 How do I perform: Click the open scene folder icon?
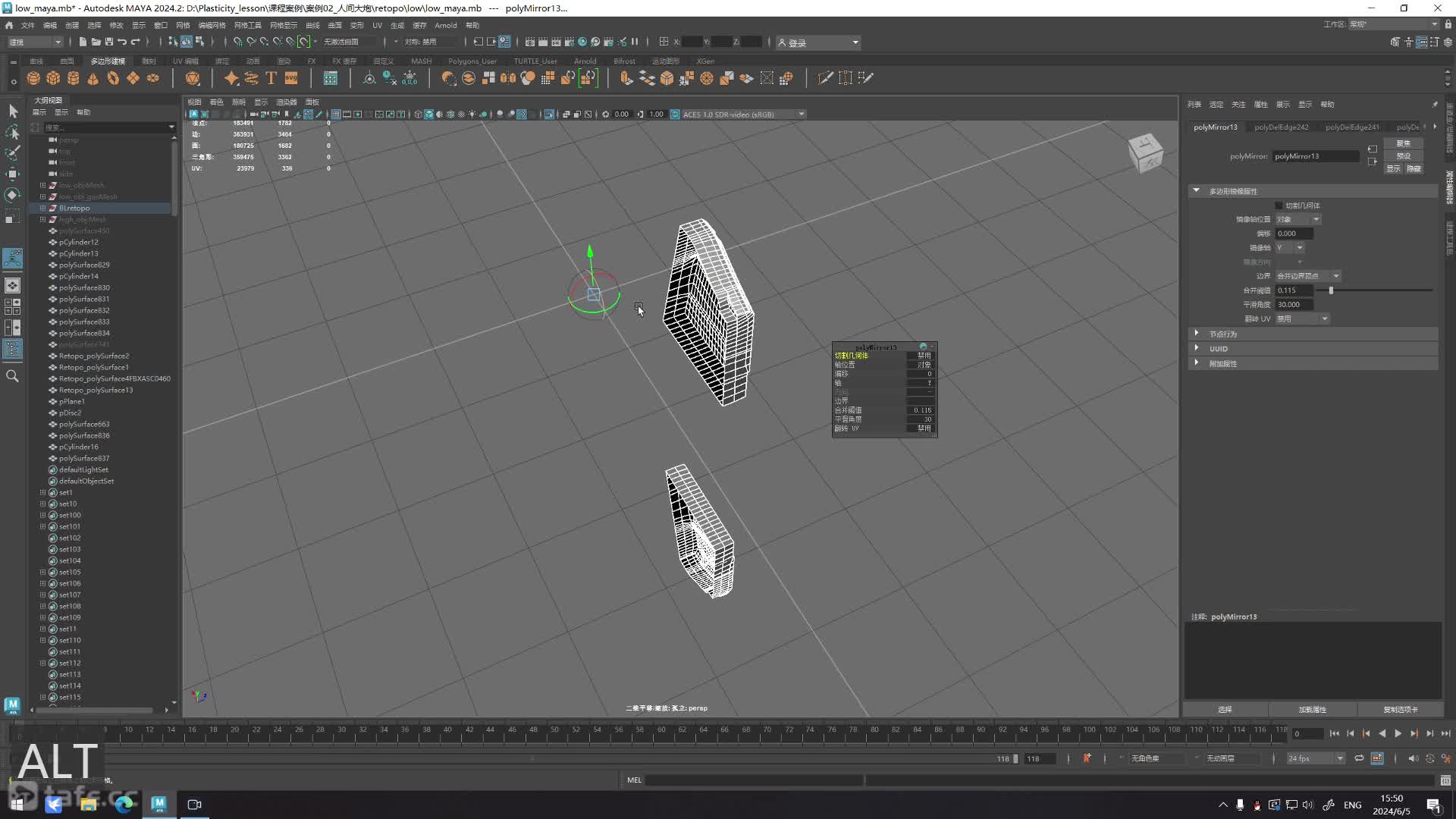point(96,42)
